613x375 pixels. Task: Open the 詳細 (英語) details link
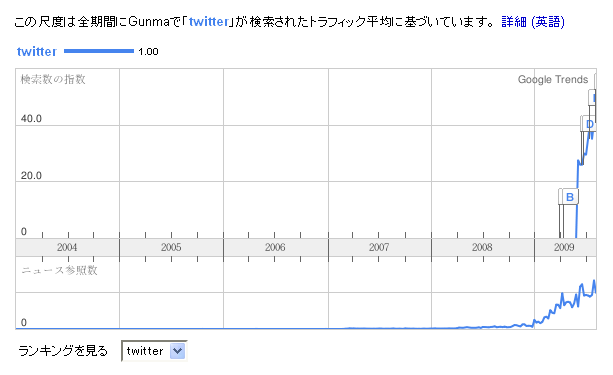(x=533, y=22)
